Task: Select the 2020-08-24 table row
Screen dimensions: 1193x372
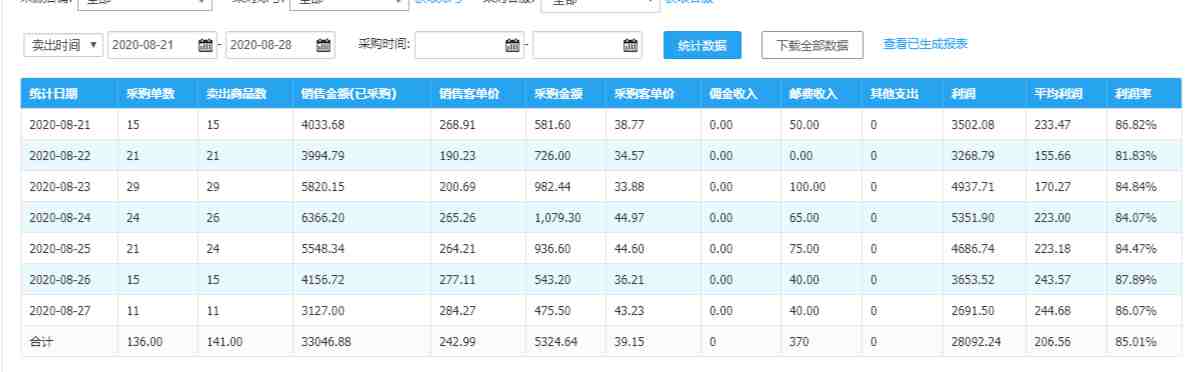Action: [601, 218]
